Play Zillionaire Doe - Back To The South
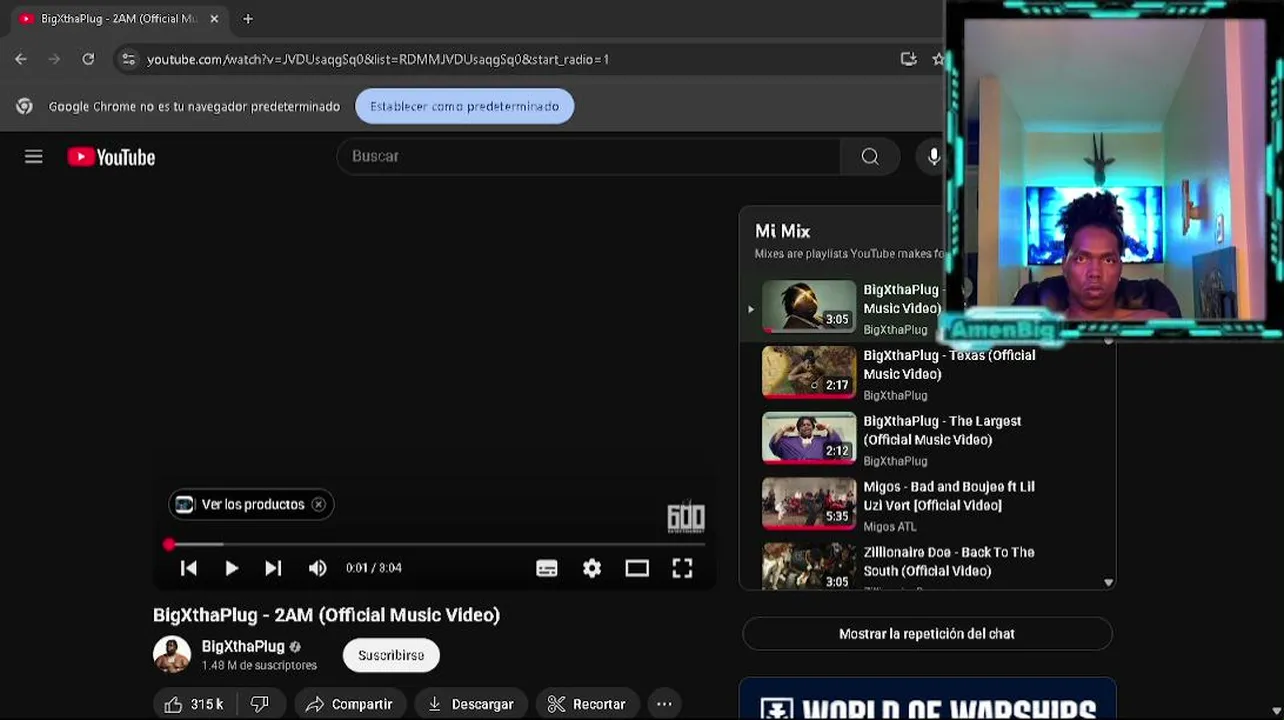The height and width of the screenshot is (720, 1284). coord(928,566)
